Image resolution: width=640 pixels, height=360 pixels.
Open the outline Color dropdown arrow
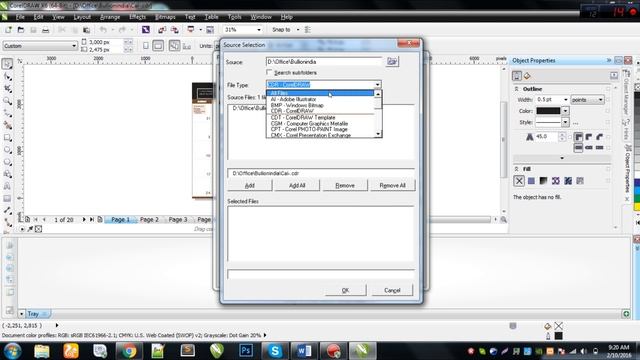pos(565,111)
